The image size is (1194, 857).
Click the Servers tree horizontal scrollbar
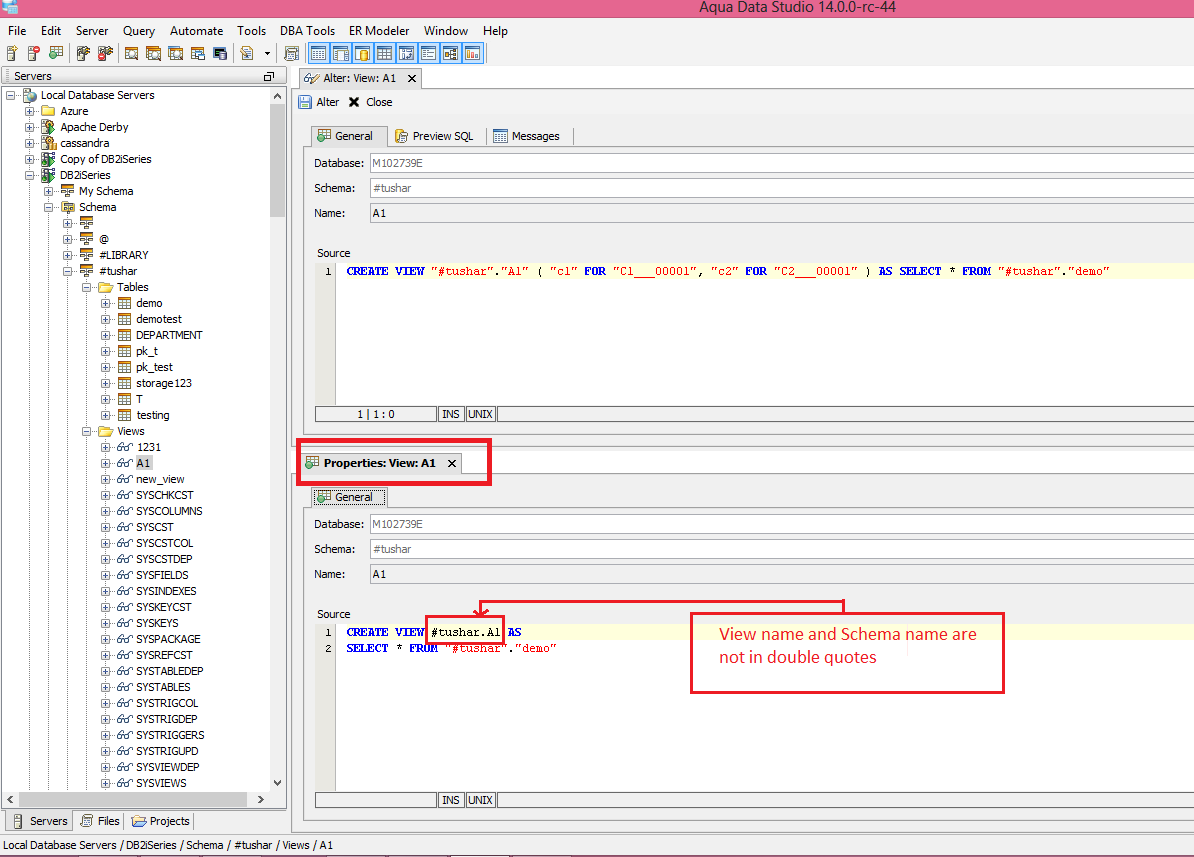132,799
